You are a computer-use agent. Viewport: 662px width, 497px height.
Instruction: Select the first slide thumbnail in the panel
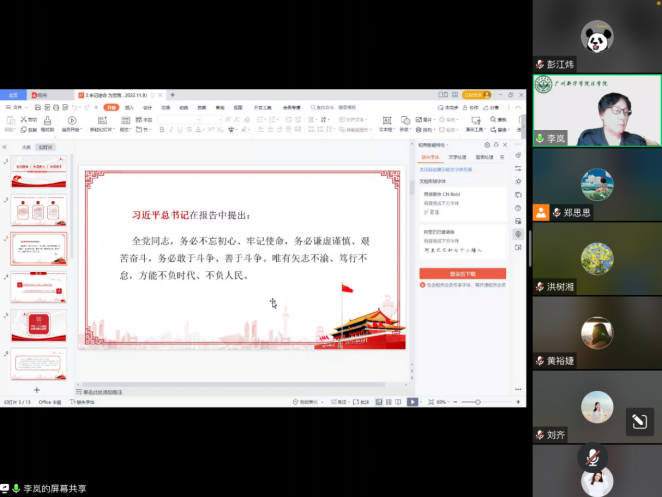click(39, 173)
